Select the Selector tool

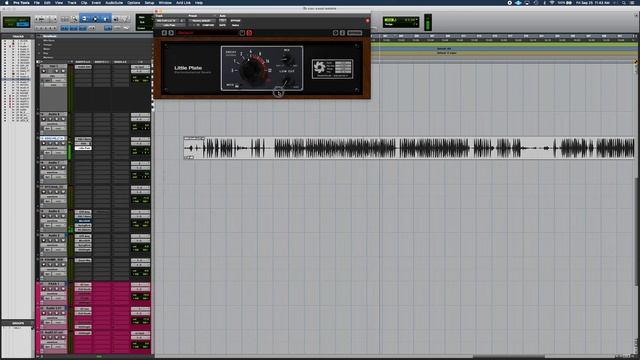pyautogui.click(x=95, y=19)
